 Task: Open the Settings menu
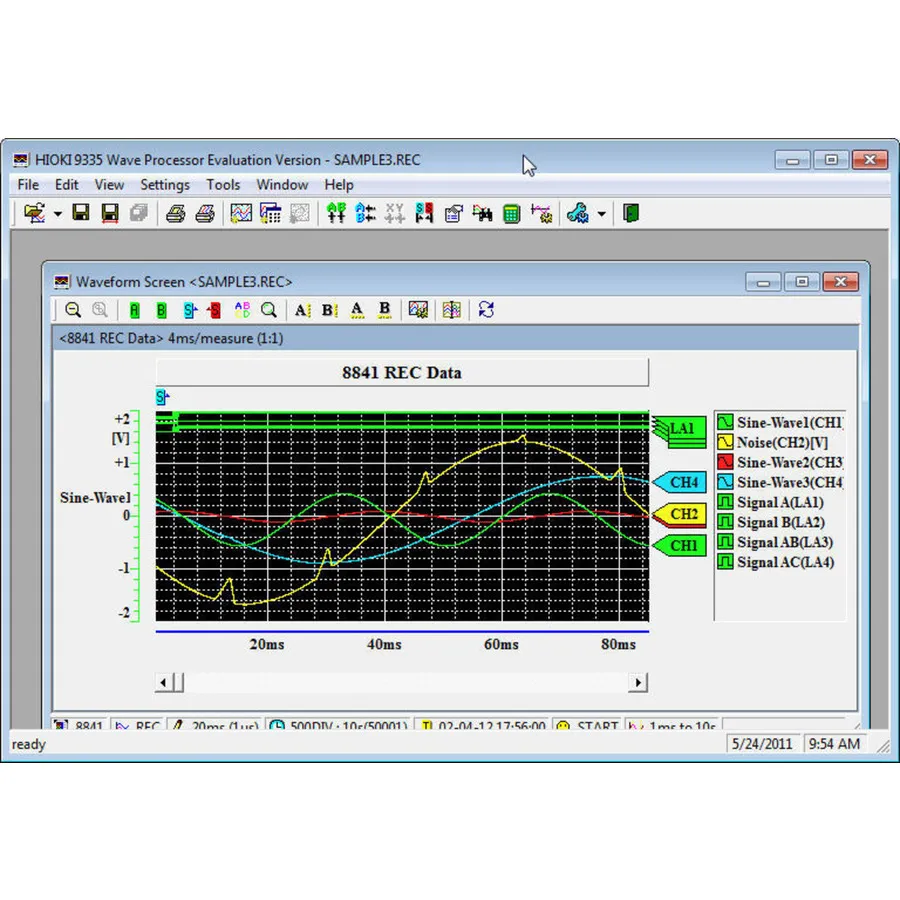point(164,185)
